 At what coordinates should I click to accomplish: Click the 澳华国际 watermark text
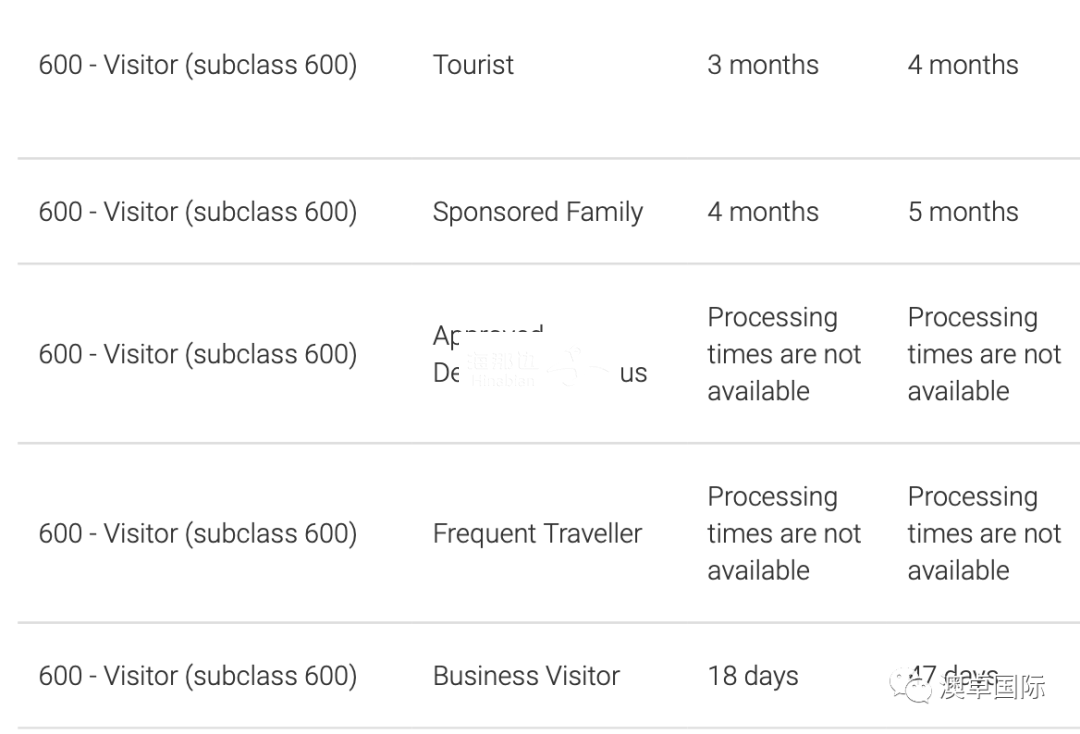coord(991,687)
